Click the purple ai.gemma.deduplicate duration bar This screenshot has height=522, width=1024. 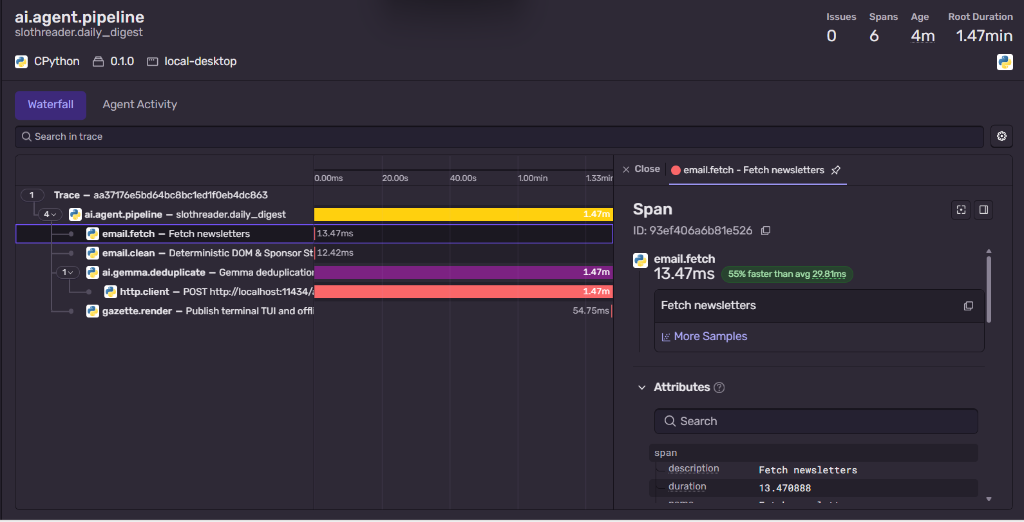click(x=463, y=272)
